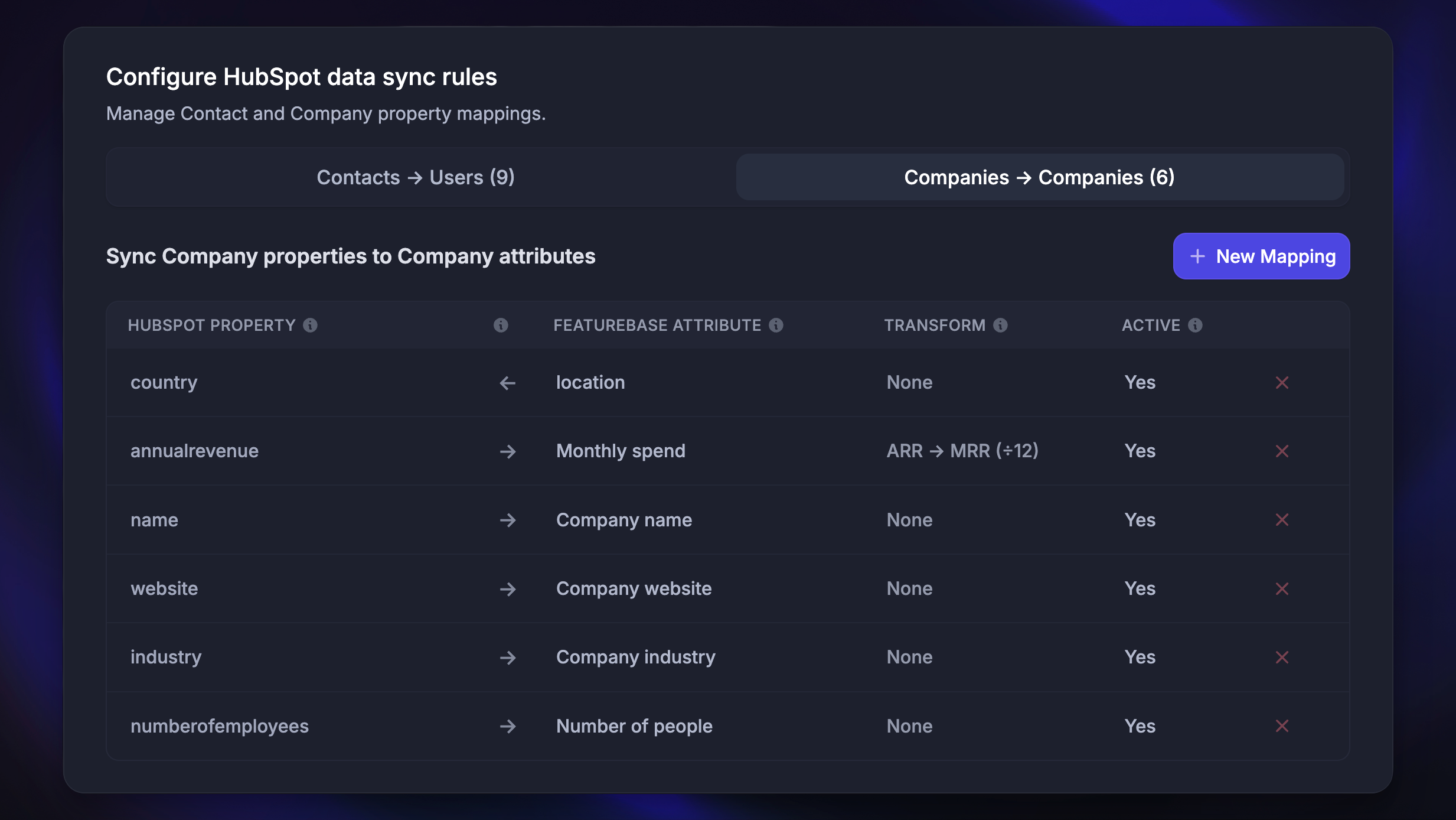Open transform None for country row

(x=909, y=382)
